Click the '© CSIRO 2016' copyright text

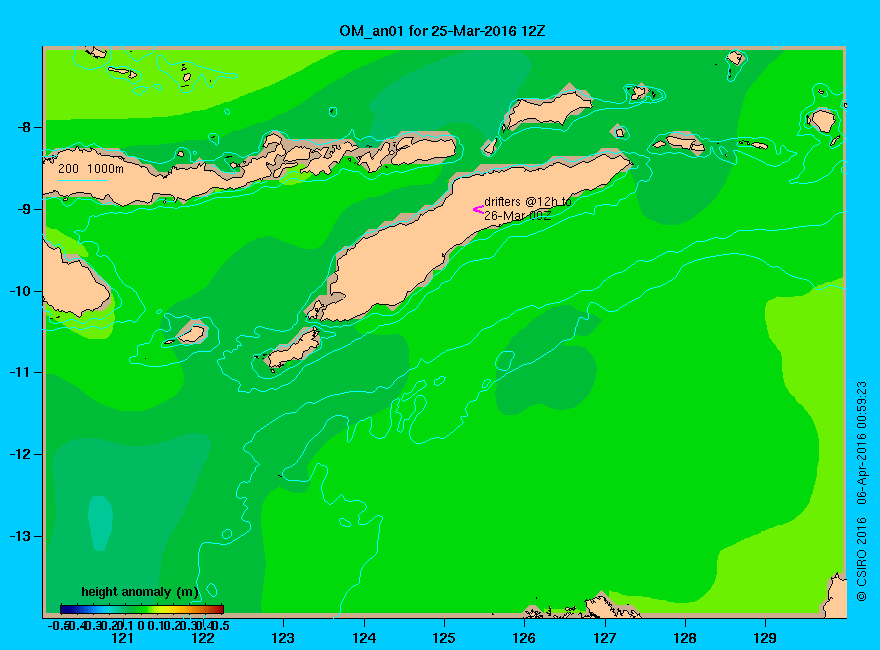tap(861, 559)
